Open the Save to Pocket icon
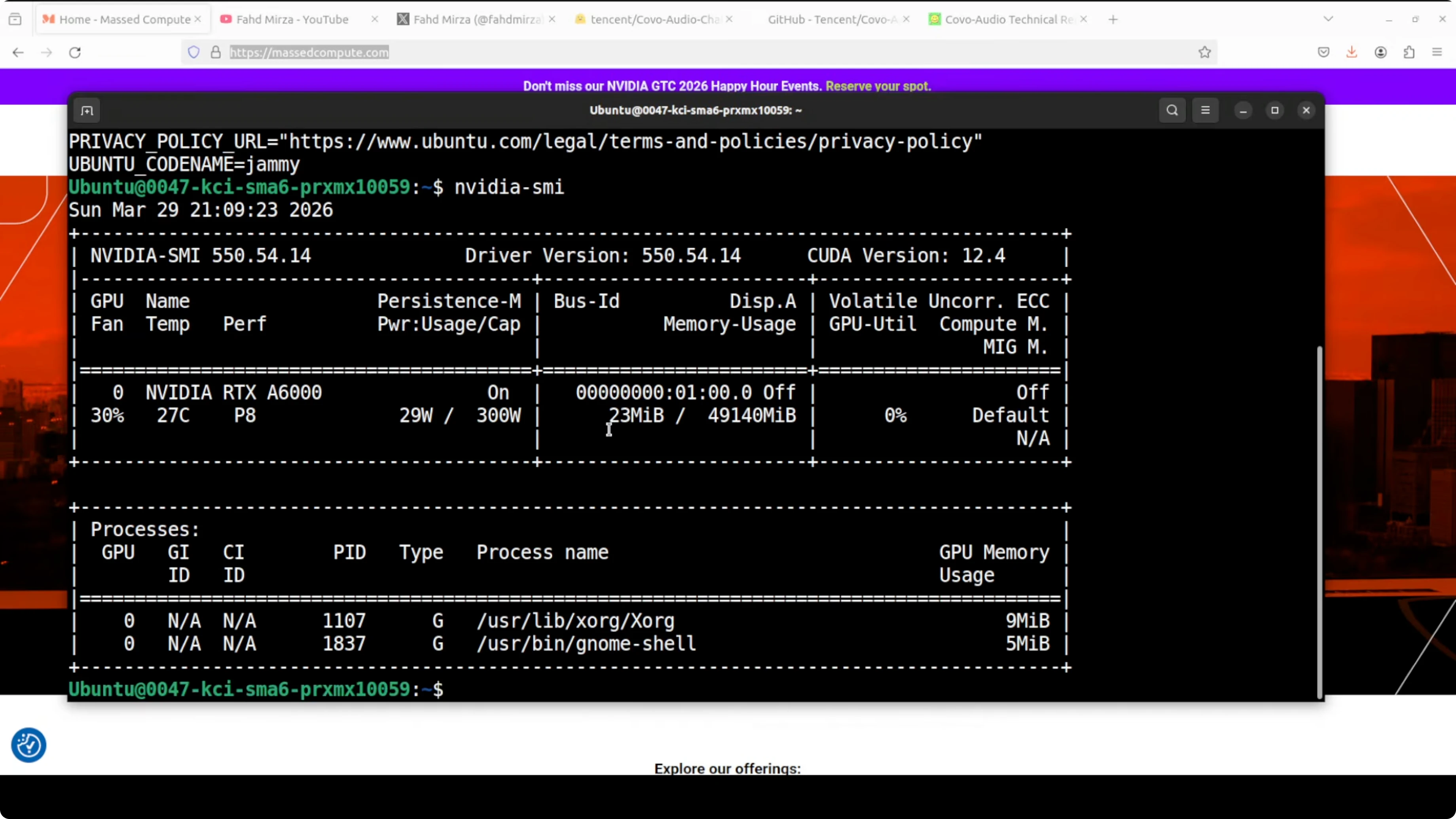1456x819 pixels. click(1323, 53)
